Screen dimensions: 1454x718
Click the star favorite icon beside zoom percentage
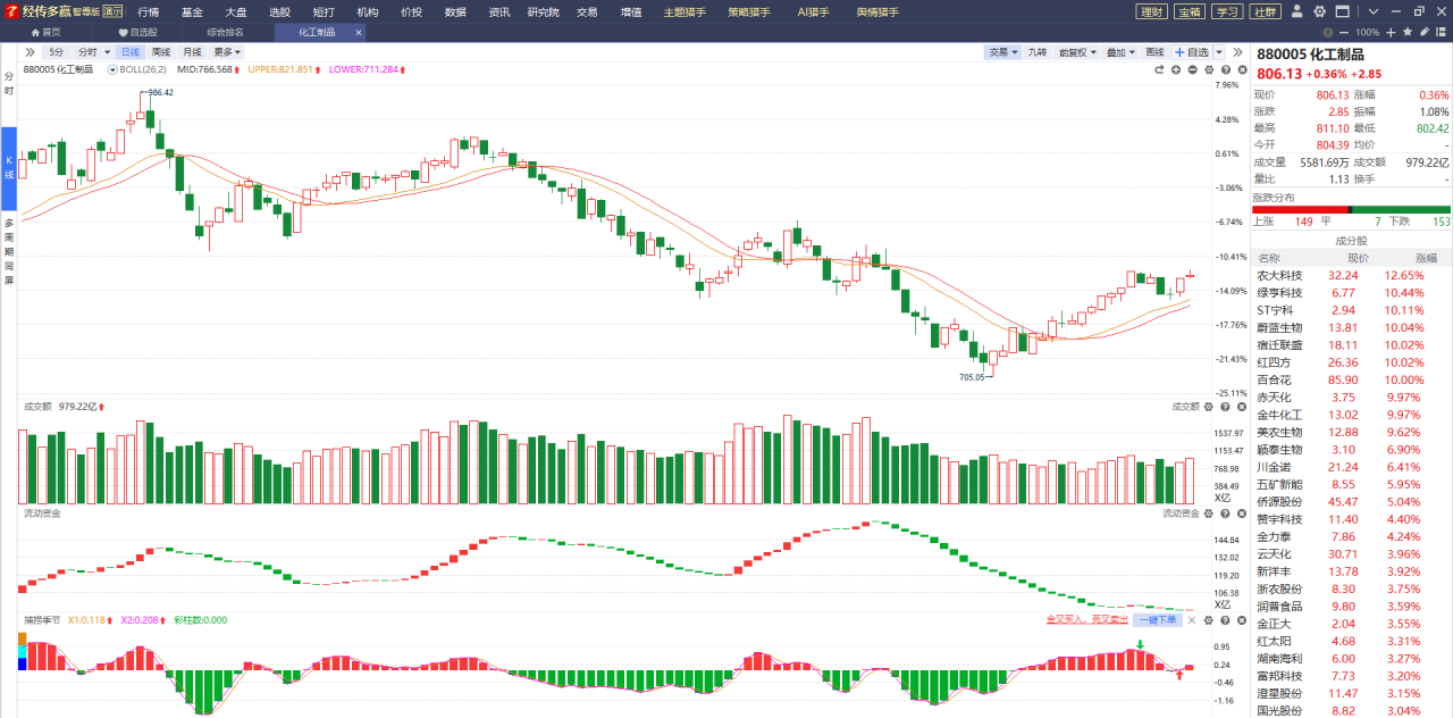coord(1408,32)
